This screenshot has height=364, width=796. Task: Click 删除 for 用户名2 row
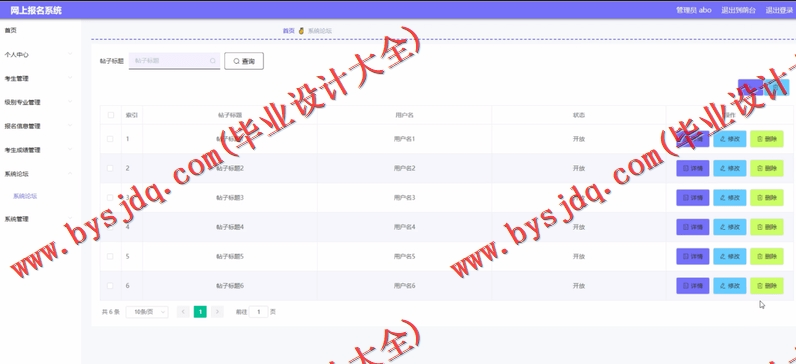pyautogui.click(x=767, y=168)
